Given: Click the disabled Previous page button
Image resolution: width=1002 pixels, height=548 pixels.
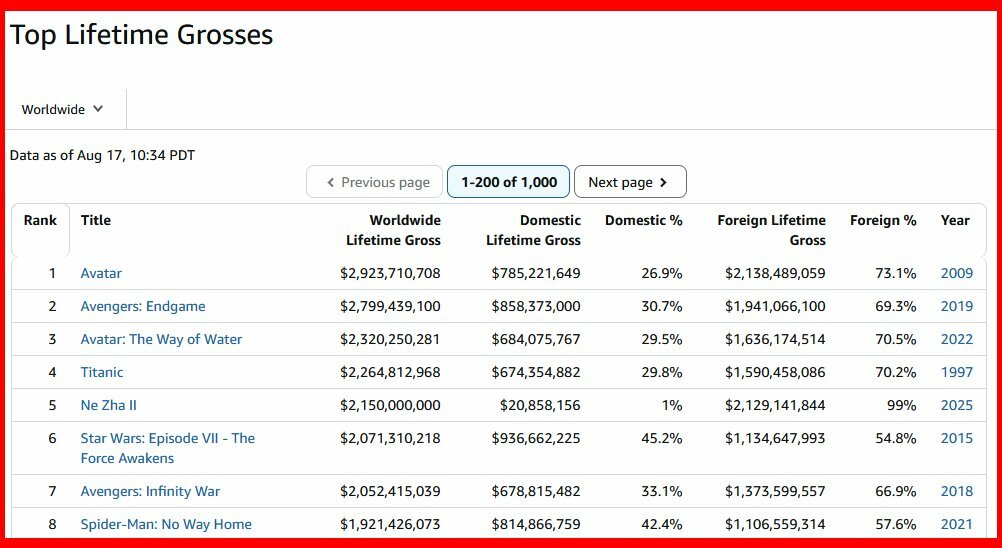Looking at the screenshot, I should point(374,182).
